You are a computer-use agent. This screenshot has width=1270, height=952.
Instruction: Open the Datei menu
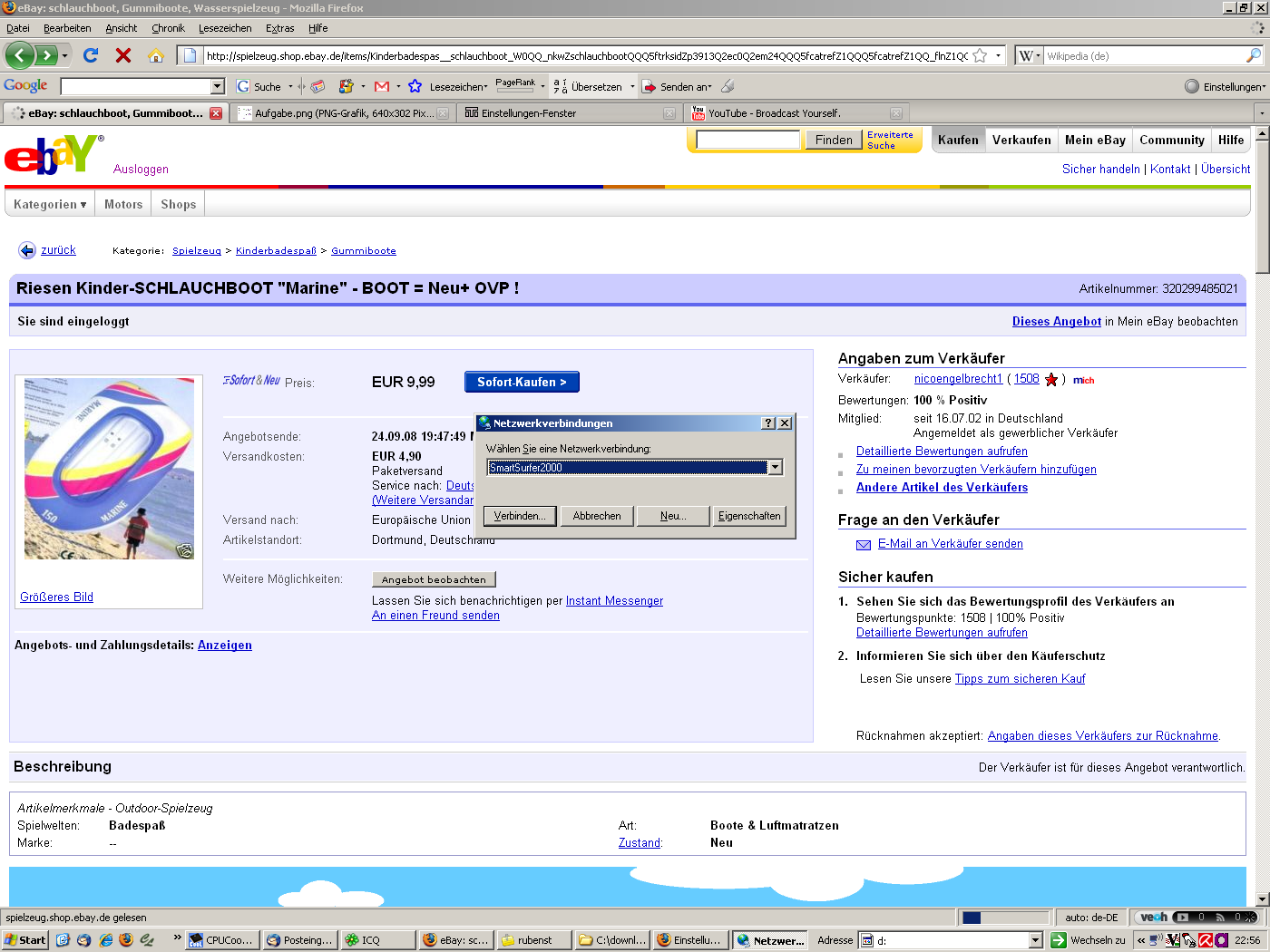pos(18,28)
